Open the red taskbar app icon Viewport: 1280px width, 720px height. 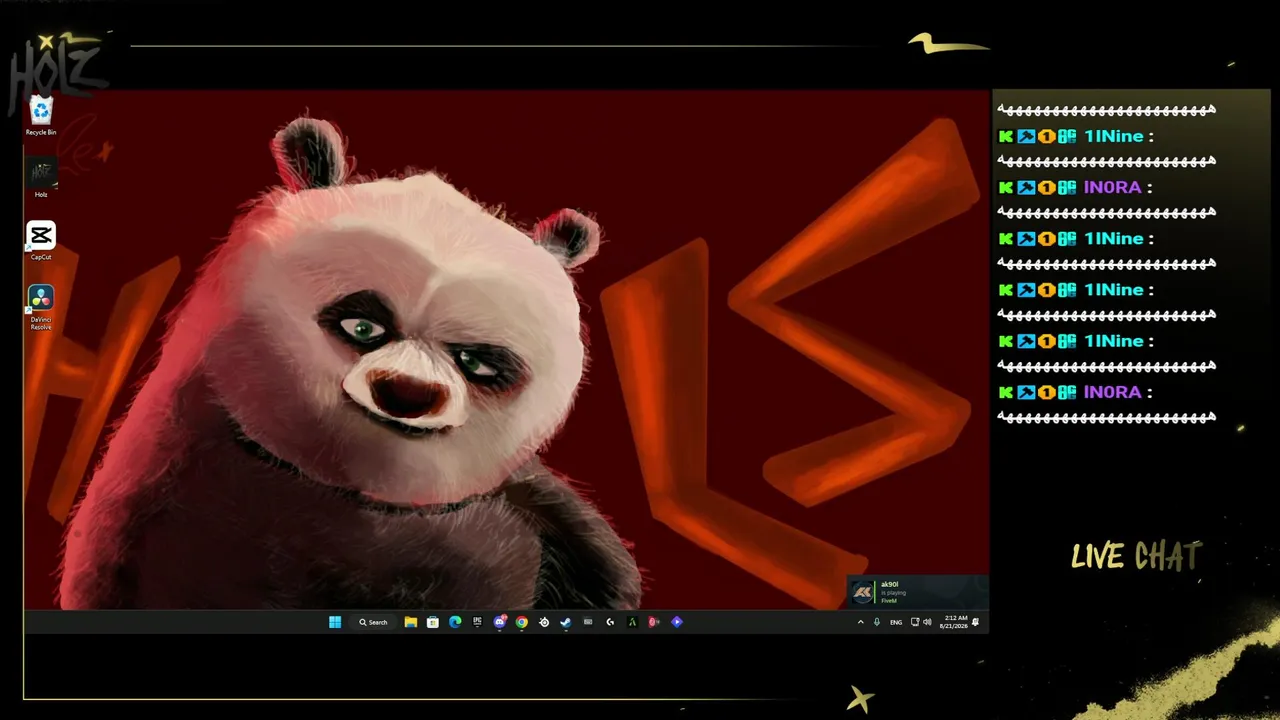point(654,622)
